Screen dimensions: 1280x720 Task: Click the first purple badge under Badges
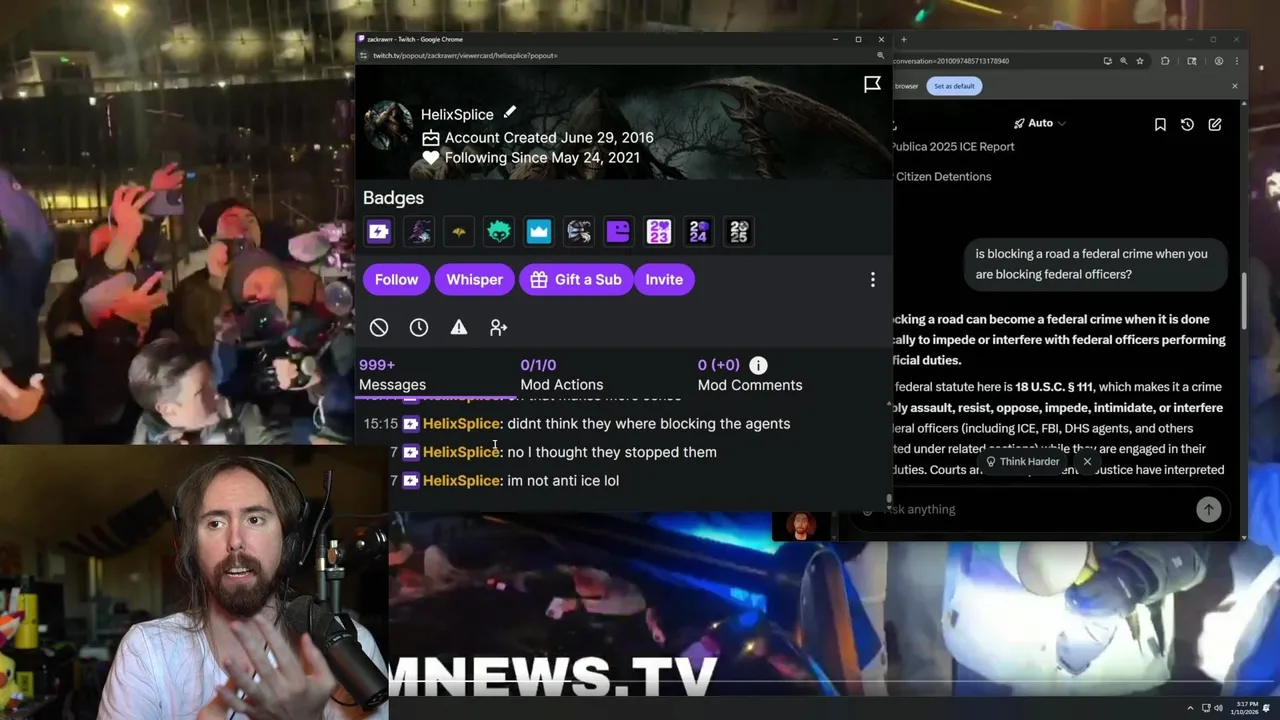tap(379, 232)
